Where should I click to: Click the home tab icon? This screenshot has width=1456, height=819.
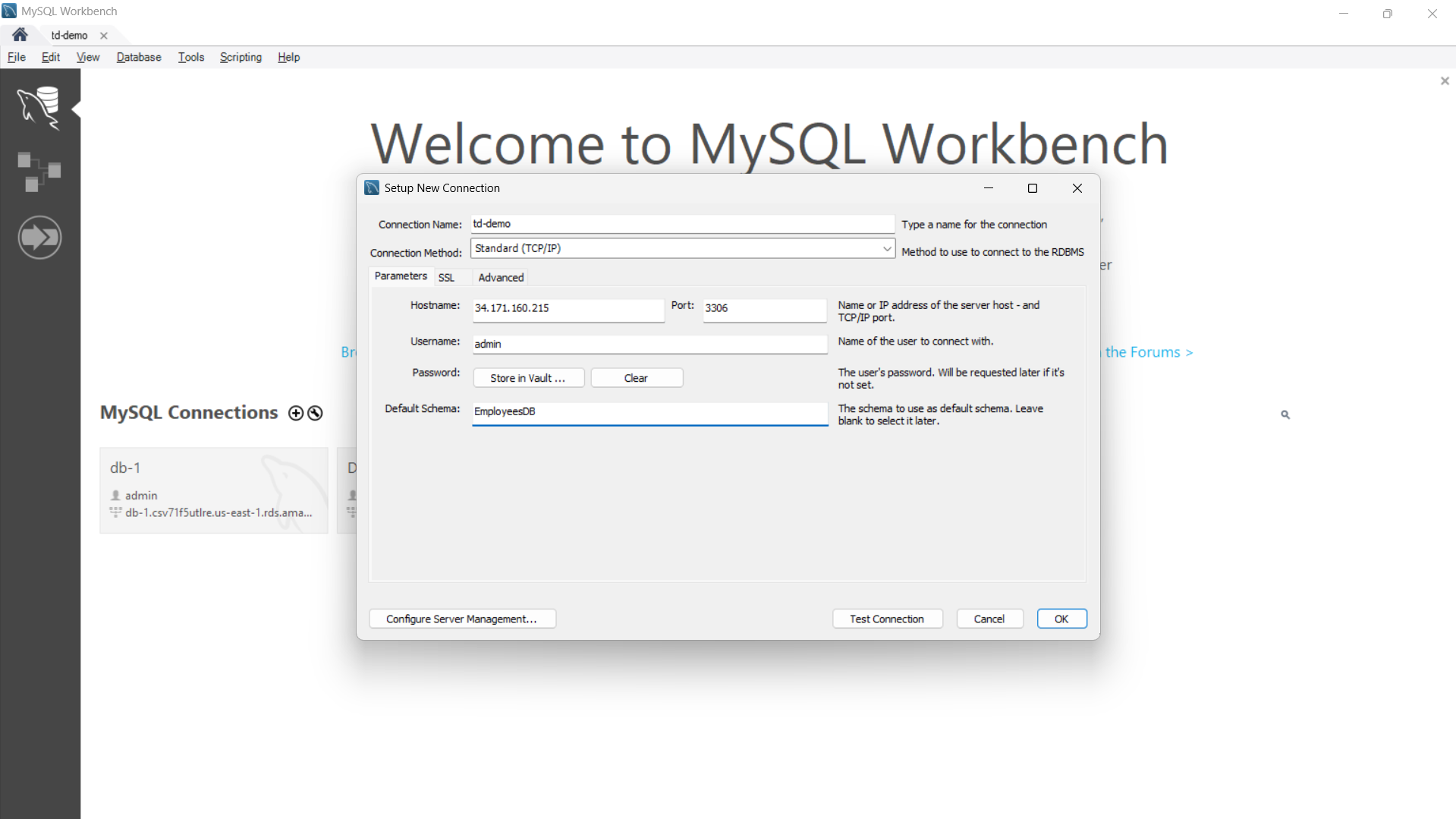coord(19,34)
